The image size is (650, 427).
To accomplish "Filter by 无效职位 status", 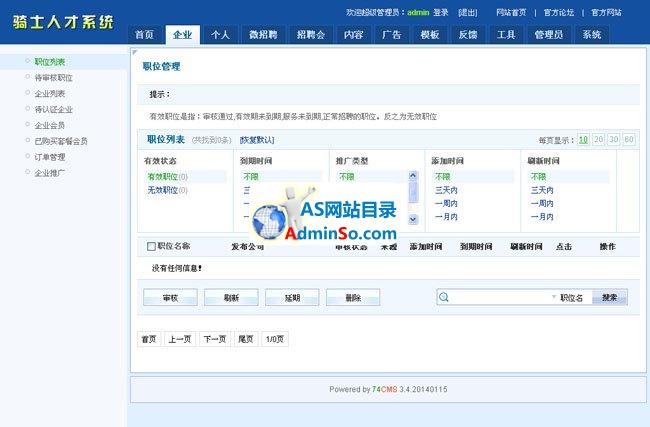I will (167, 190).
